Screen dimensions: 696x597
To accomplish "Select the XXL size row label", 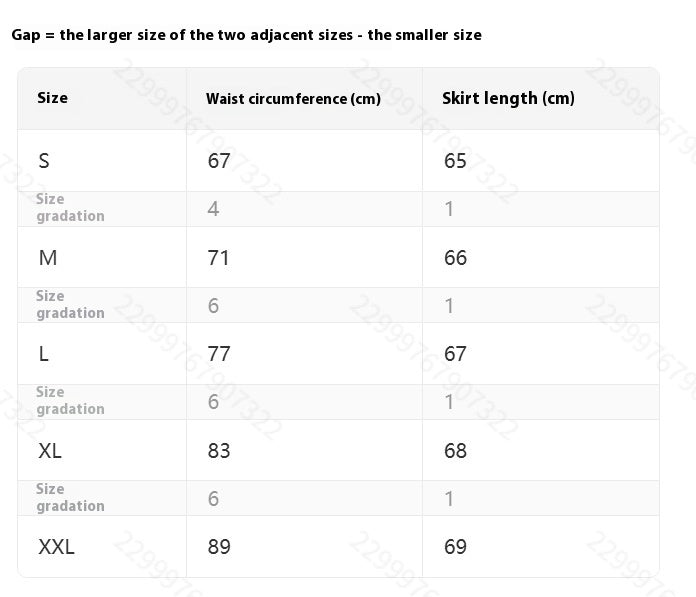I will click(56, 547).
